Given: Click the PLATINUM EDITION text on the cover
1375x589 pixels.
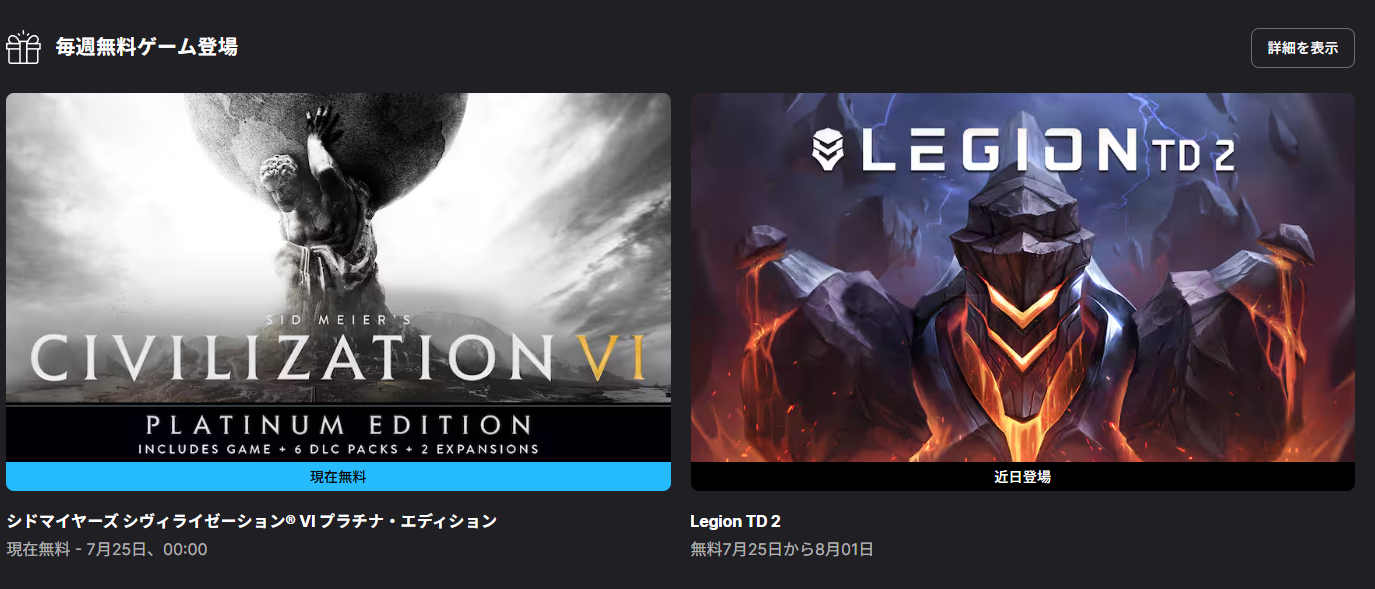Looking at the screenshot, I should pyautogui.click(x=338, y=424).
